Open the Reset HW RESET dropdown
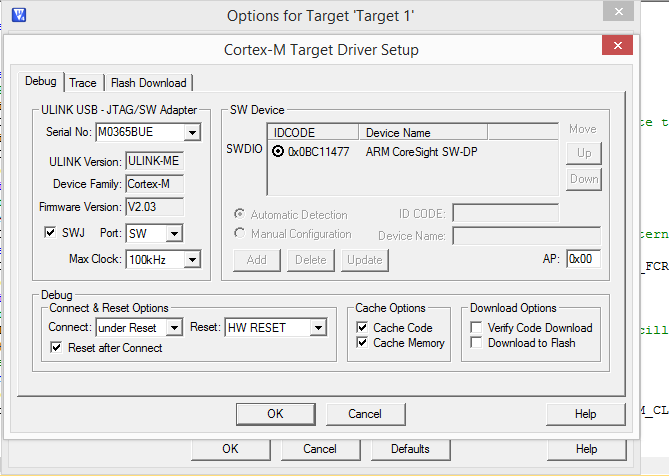 pyautogui.click(x=318, y=328)
